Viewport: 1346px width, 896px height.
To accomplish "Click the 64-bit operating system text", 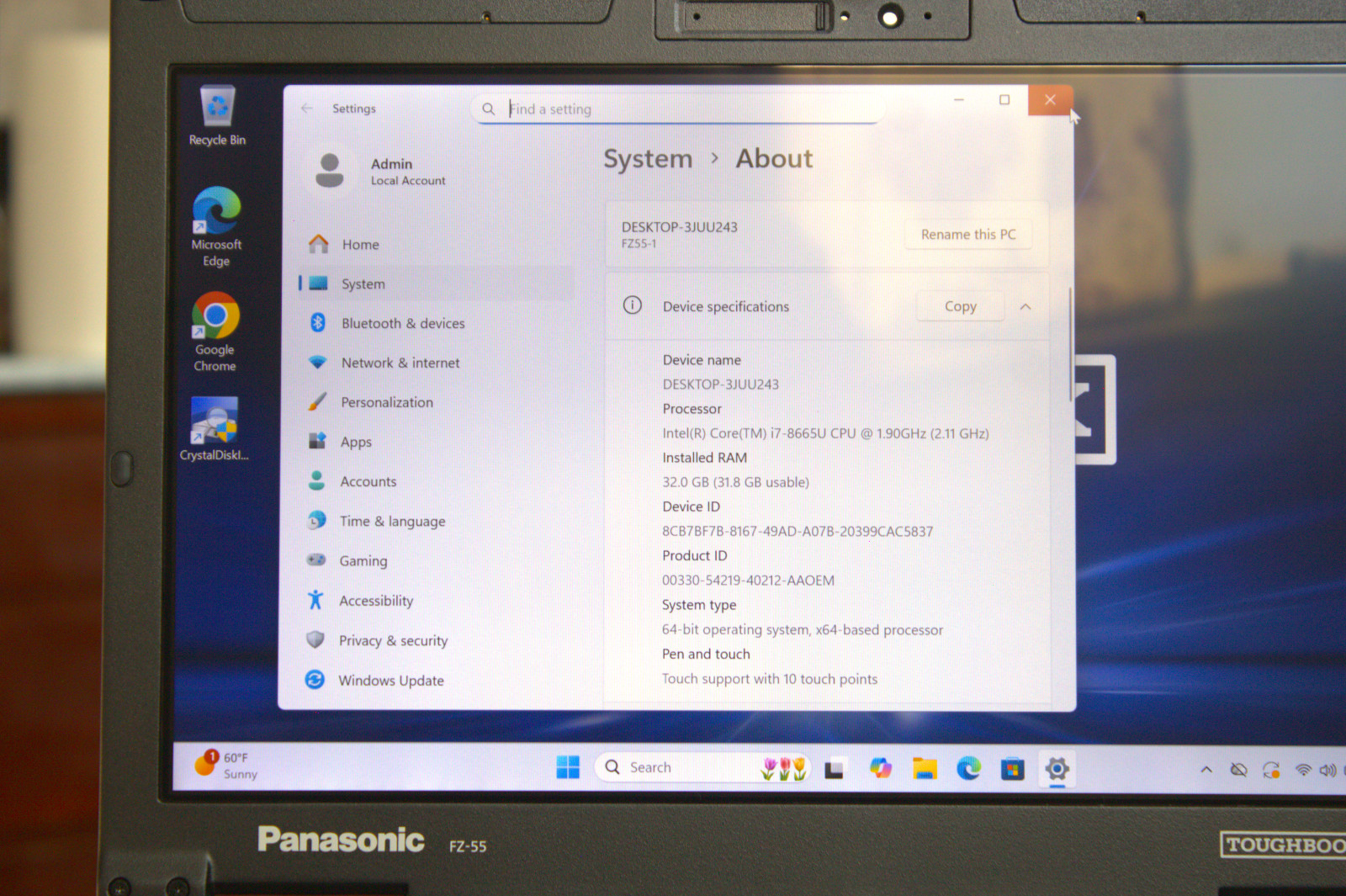I will pos(802,630).
